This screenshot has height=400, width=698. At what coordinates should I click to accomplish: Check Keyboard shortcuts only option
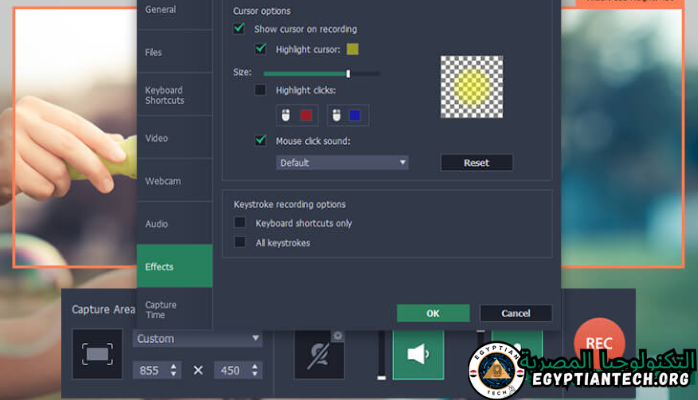240,223
